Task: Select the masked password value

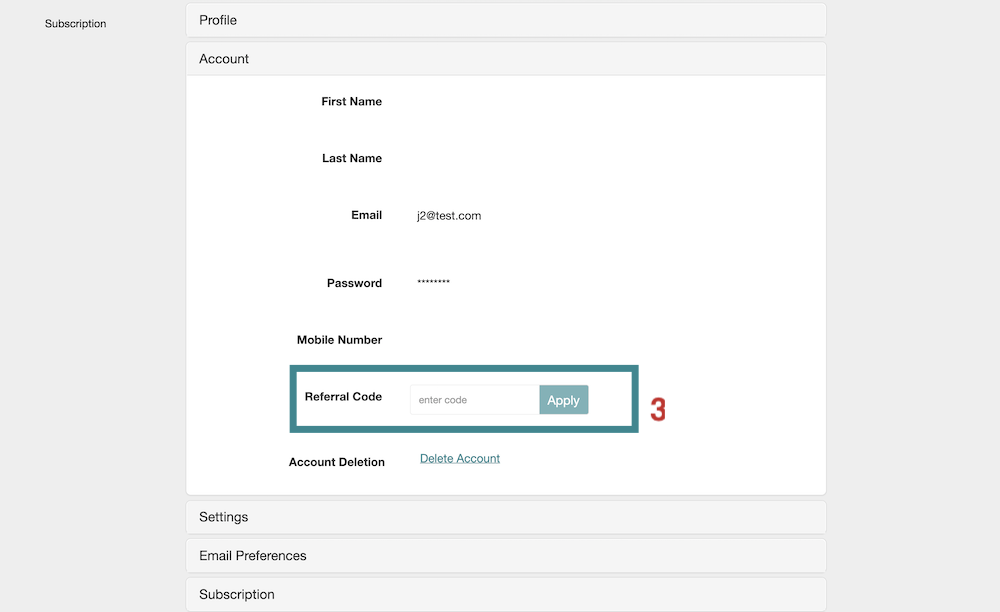Action: [434, 282]
